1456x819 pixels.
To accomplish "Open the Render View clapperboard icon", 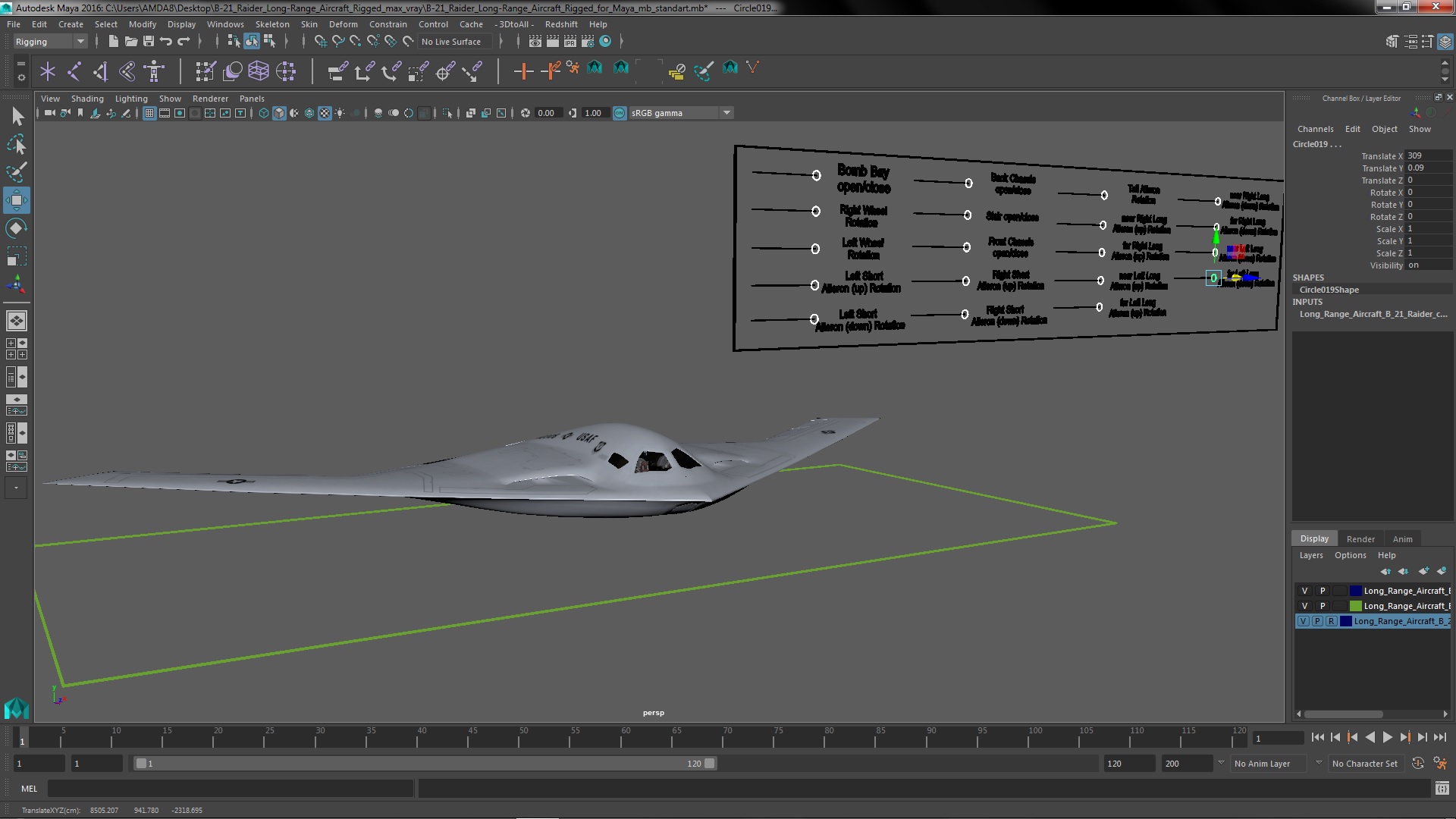I will (535, 41).
